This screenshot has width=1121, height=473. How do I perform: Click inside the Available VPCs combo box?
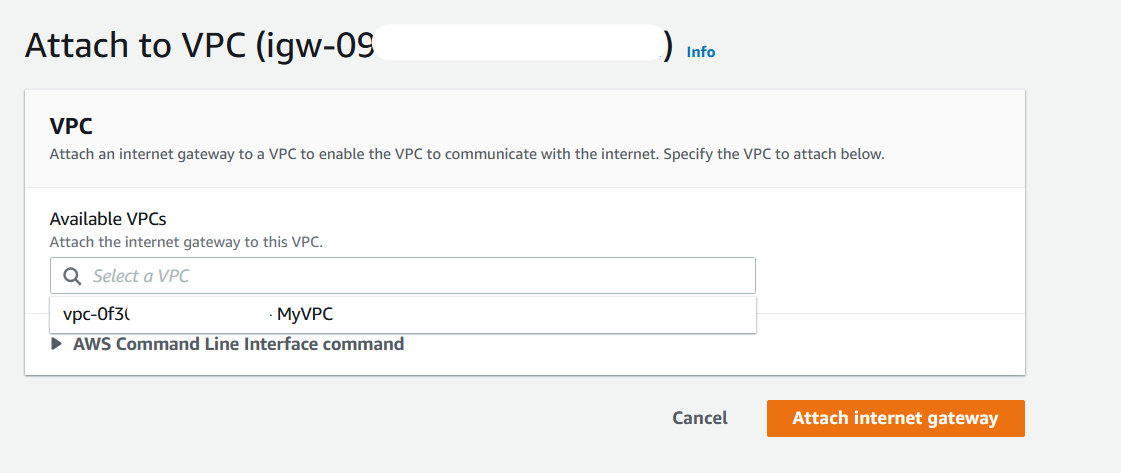tap(403, 275)
